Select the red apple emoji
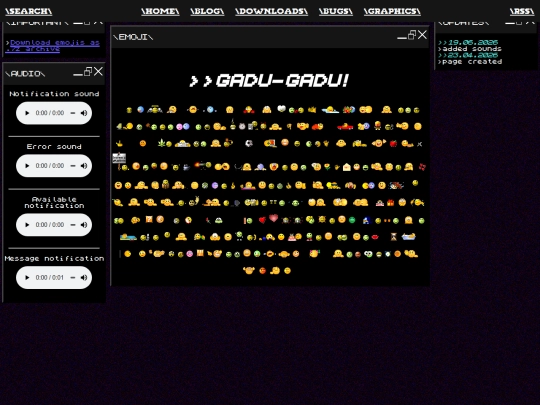 point(393,144)
